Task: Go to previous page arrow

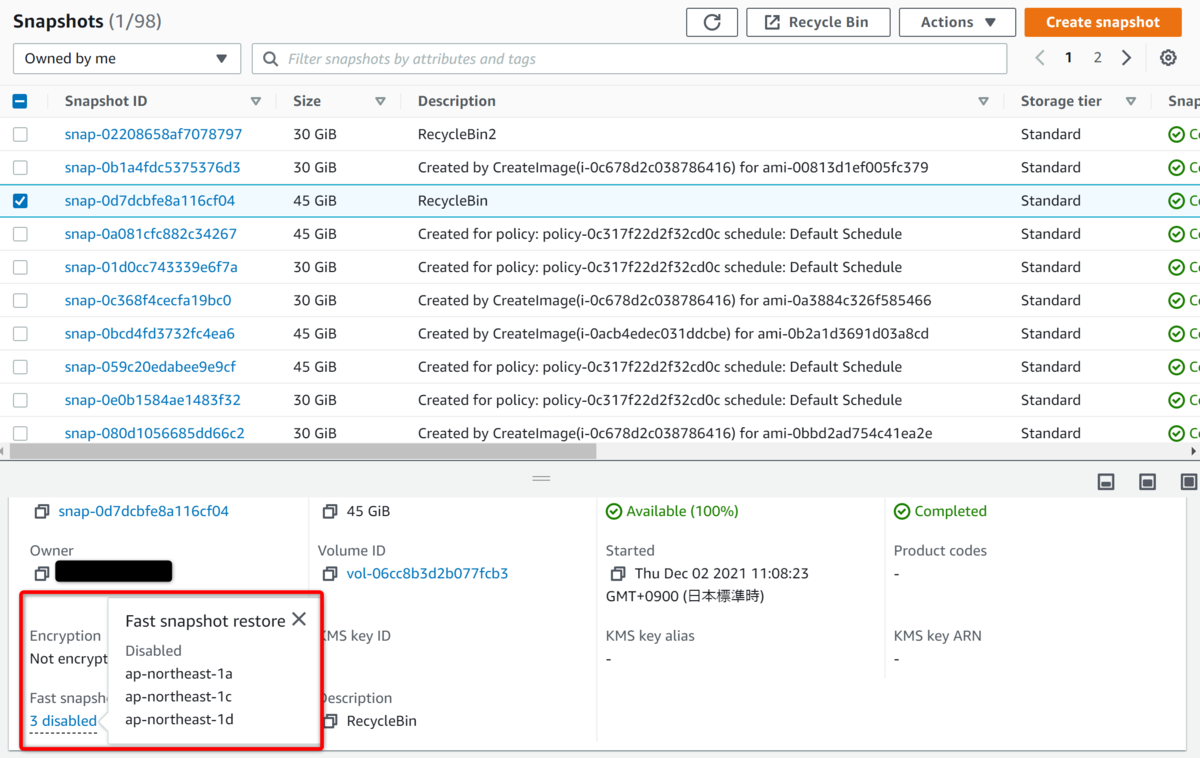Action: 1040,58
